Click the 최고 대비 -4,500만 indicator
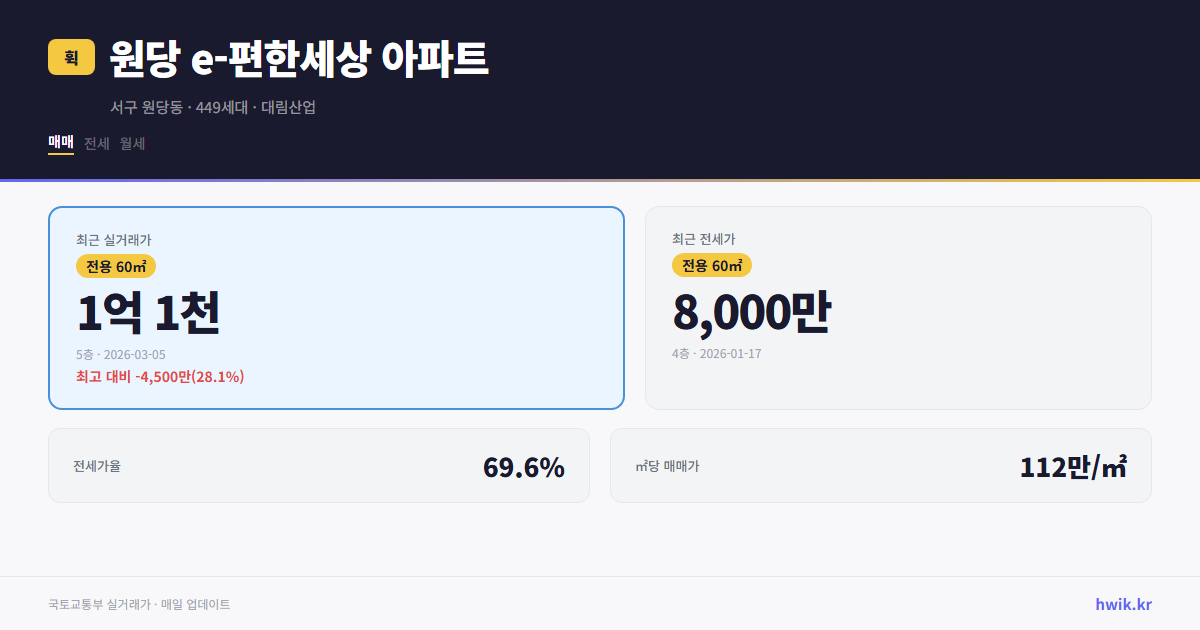Viewport: 1200px width, 630px height. pos(160,378)
